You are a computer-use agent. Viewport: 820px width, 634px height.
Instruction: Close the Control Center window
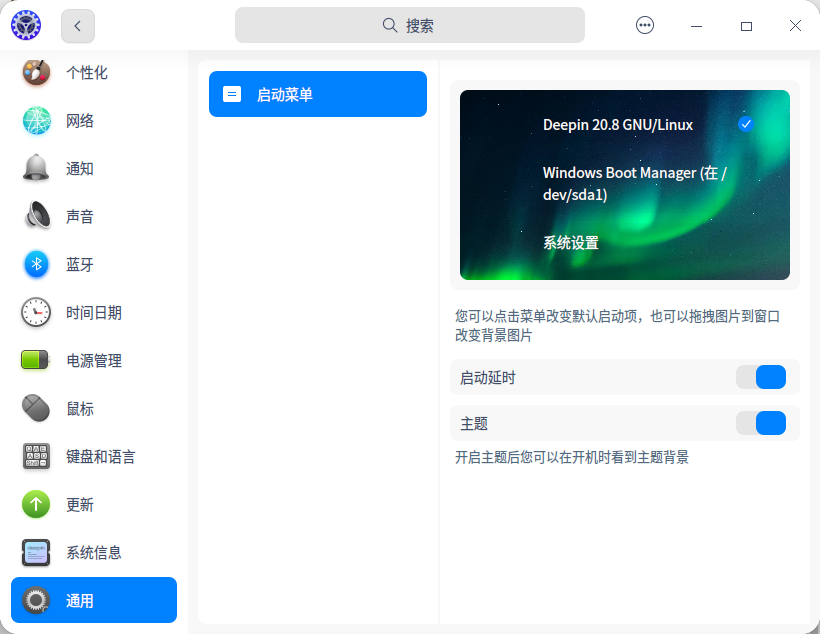coord(795,26)
